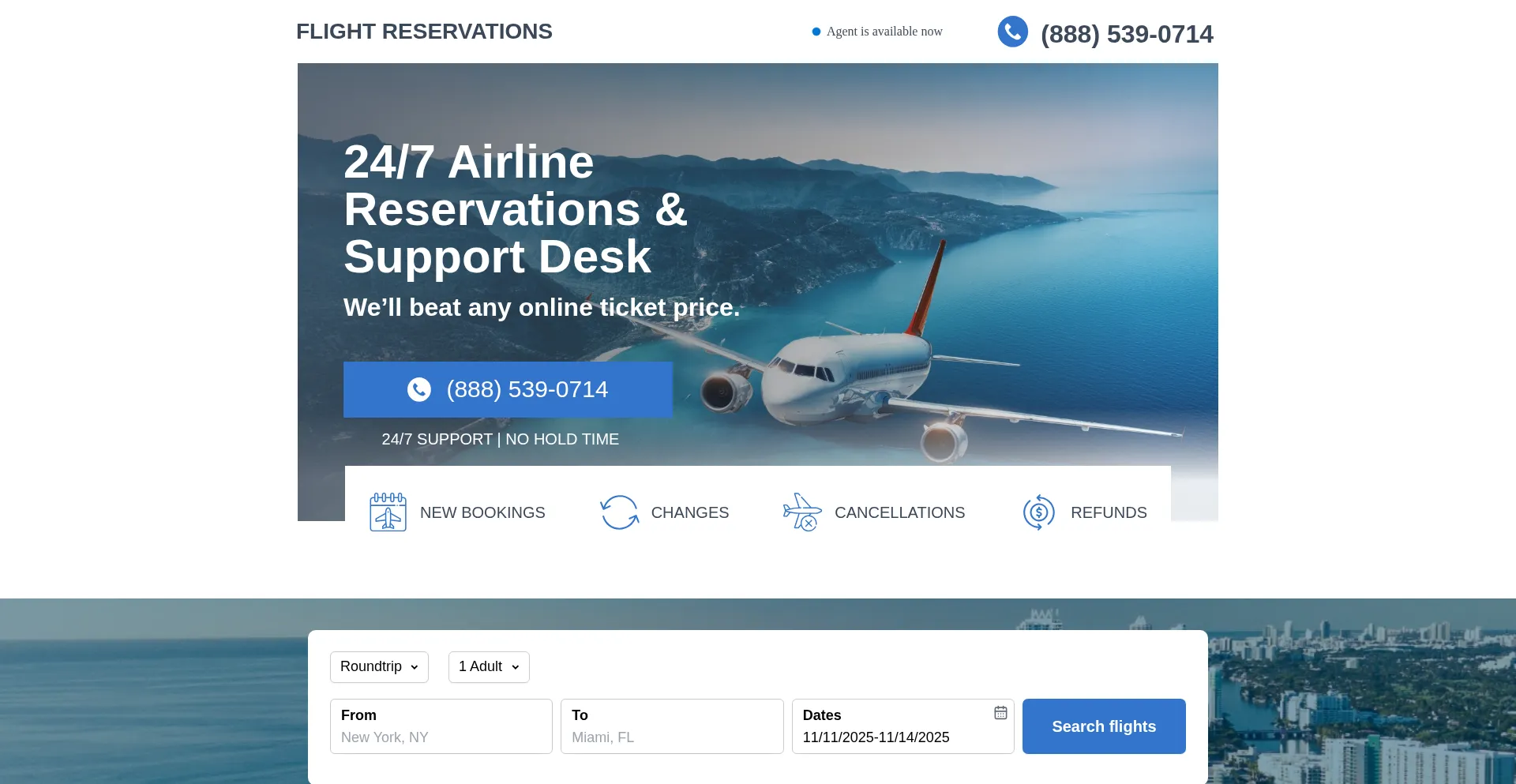Select the CANCELLATIONS label
This screenshot has width=1516, height=784.
pyautogui.click(x=899, y=512)
